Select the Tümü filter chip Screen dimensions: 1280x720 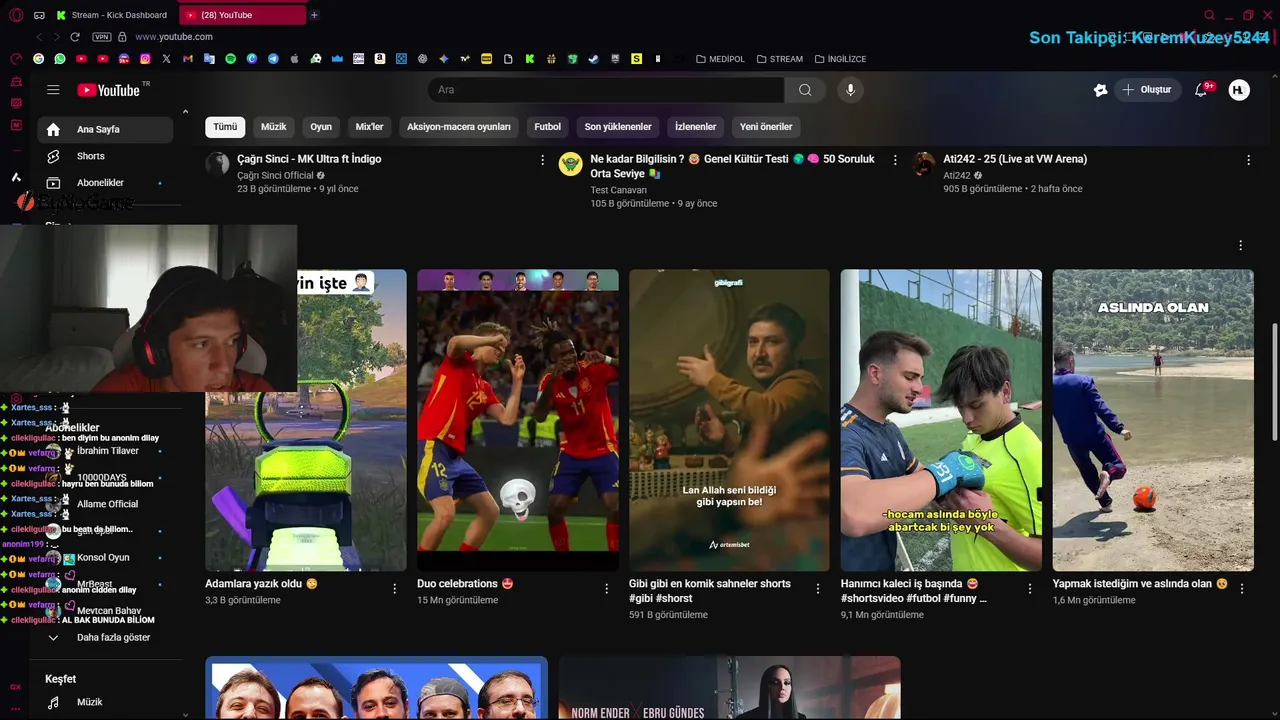225,127
